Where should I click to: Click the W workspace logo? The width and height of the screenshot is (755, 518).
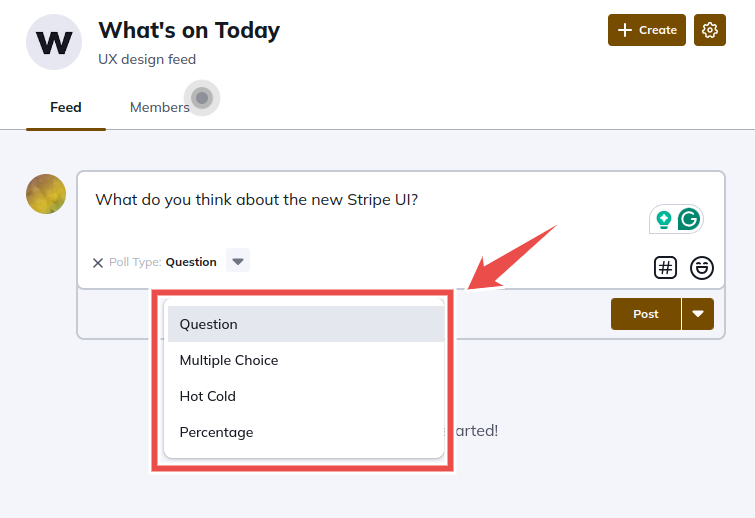pos(54,42)
